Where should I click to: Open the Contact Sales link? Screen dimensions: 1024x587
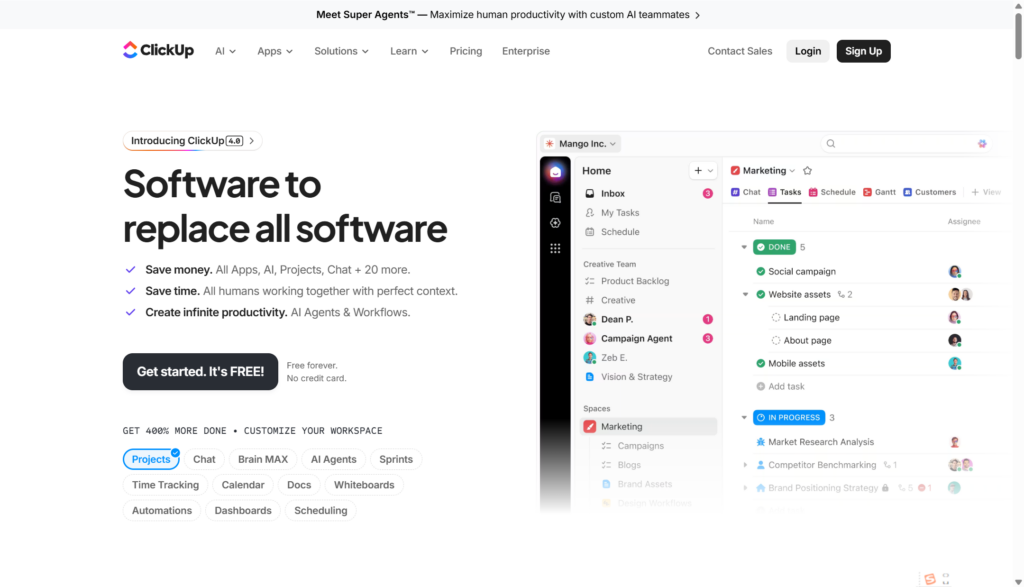(x=739, y=51)
